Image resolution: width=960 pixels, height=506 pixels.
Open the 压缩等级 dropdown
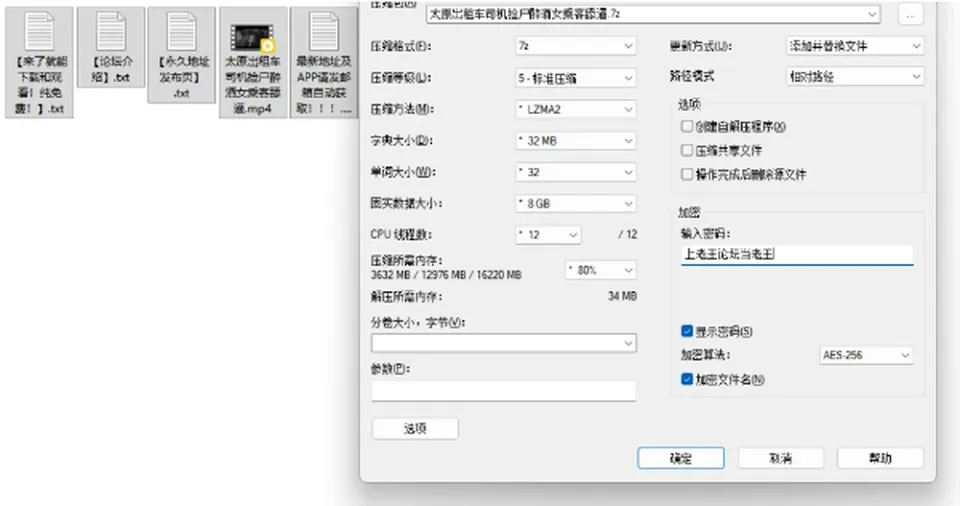click(x=576, y=78)
